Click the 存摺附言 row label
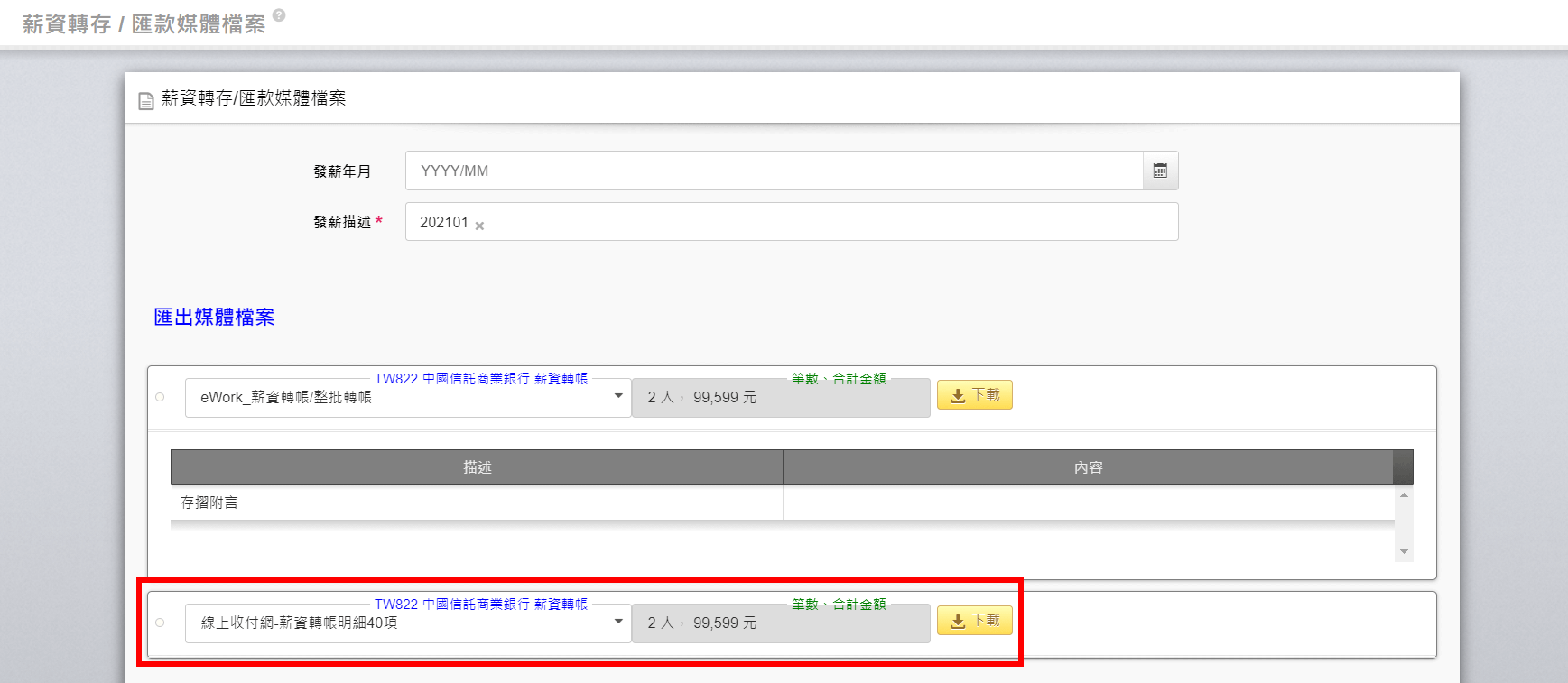This screenshot has width=1568, height=683. pyautogui.click(x=209, y=503)
